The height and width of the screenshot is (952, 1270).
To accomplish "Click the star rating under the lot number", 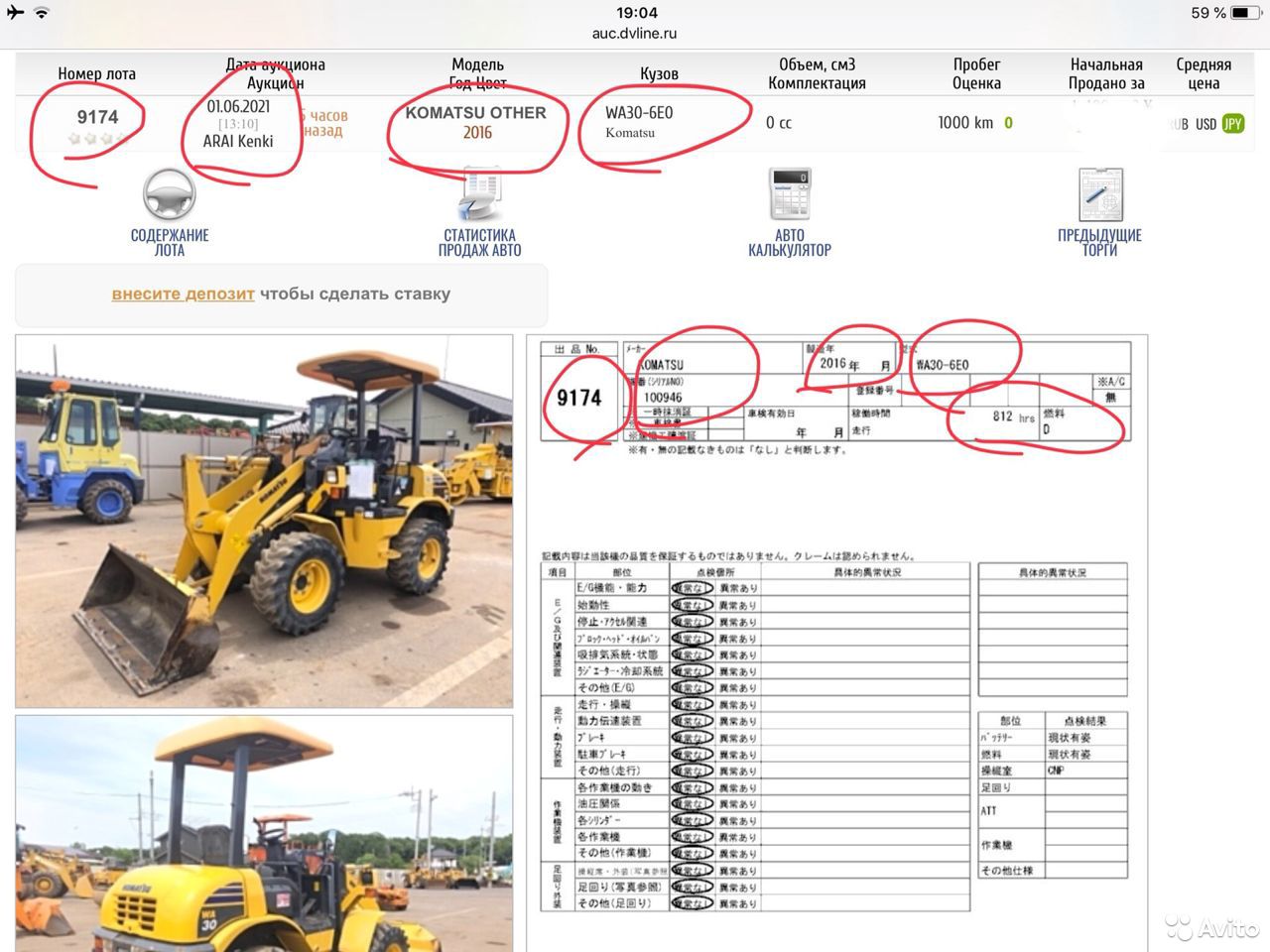I will point(97,139).
